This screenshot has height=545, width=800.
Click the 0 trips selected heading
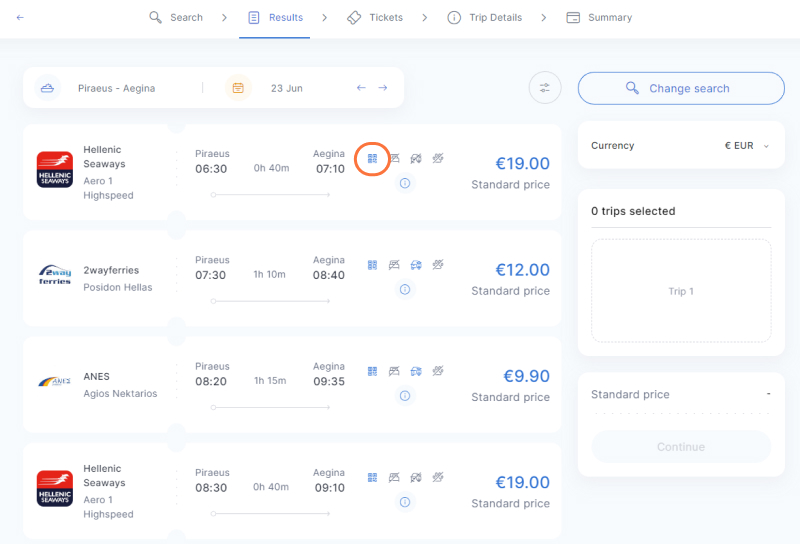coord(633,211)
